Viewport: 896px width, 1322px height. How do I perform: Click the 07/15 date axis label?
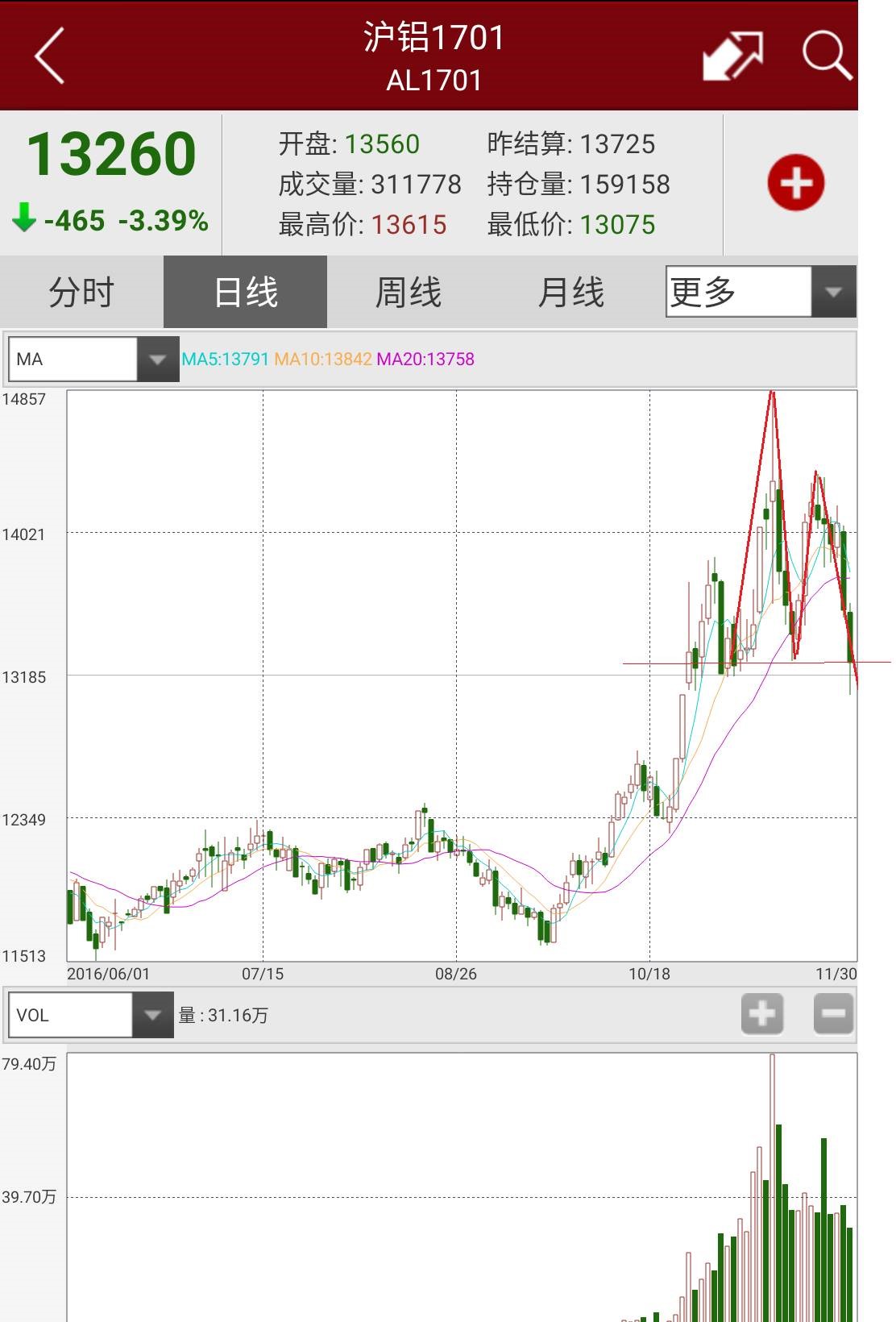[x=263, y=974]
